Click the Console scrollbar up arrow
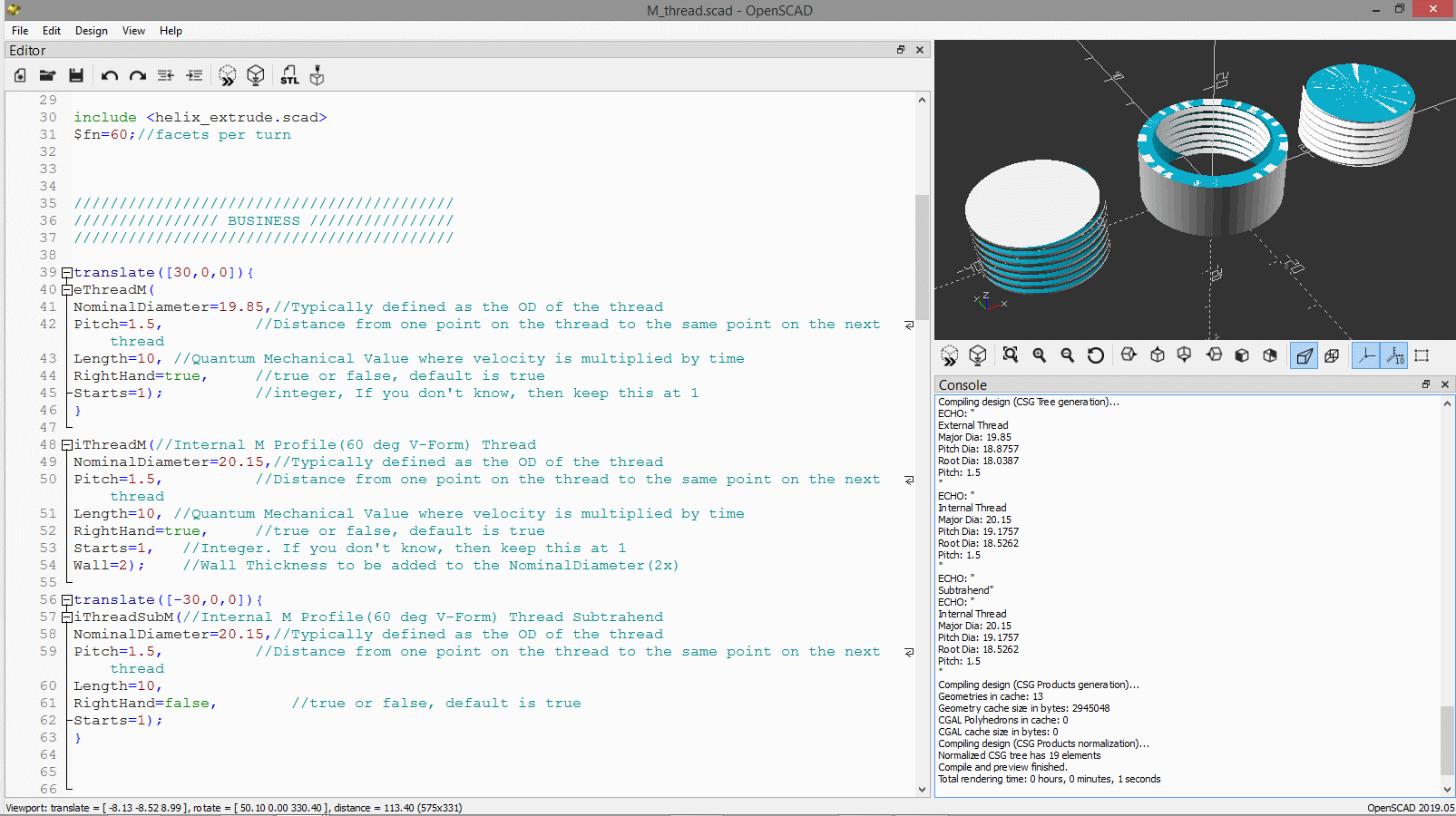Viewport: 1456px width, 816px height. point(1447,403)
